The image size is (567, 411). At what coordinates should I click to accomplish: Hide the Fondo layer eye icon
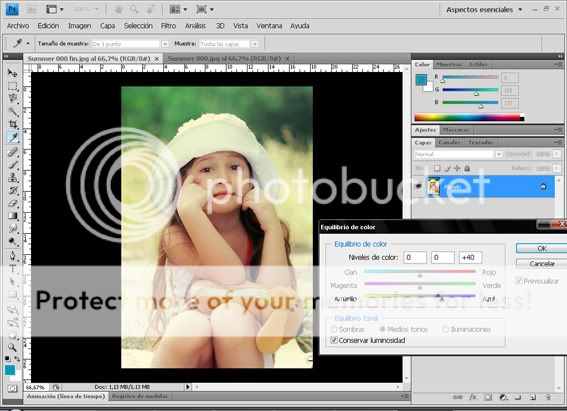pos(419,187)
